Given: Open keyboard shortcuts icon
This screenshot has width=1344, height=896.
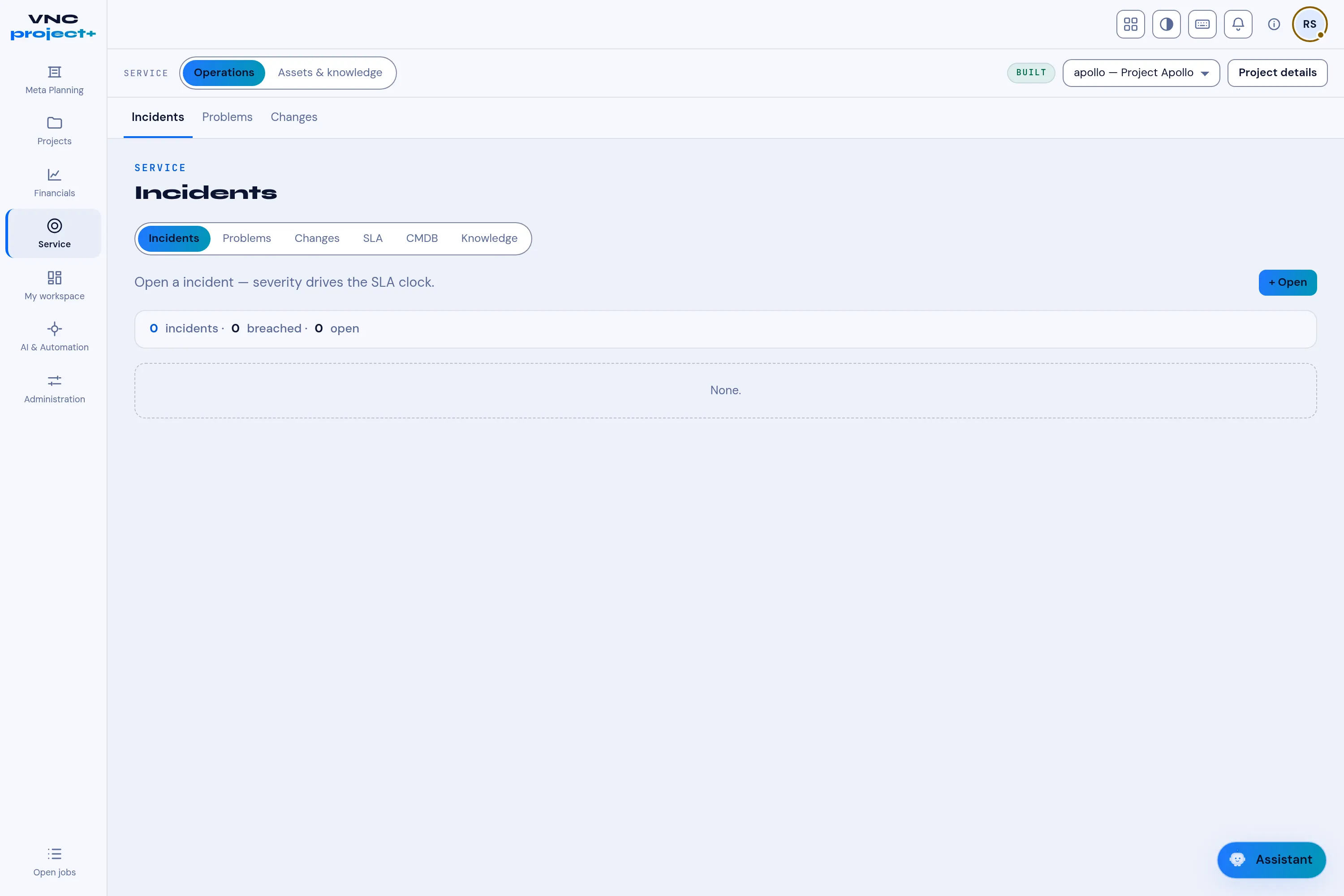Looking at the screenshot, I should [x=1202, y=24].
